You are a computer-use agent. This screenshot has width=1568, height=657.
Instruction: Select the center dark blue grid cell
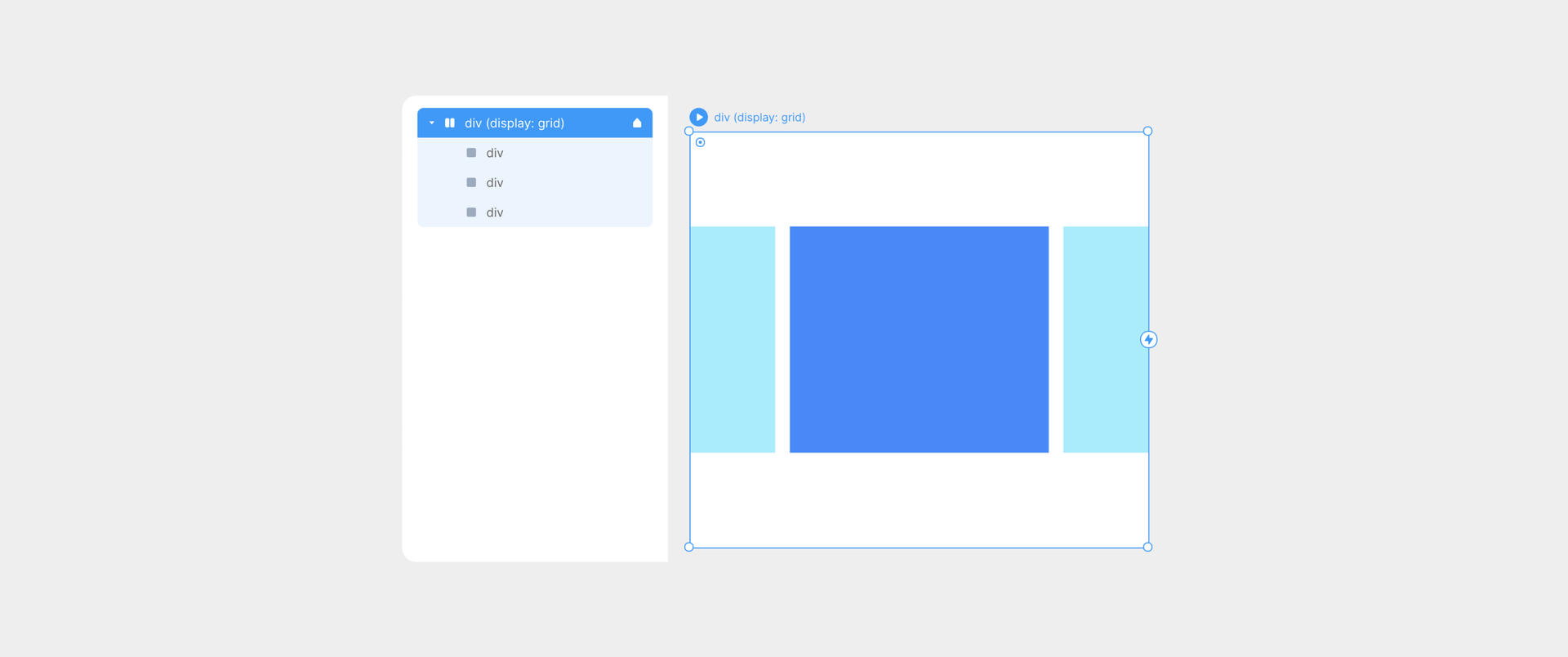[919, 339]
